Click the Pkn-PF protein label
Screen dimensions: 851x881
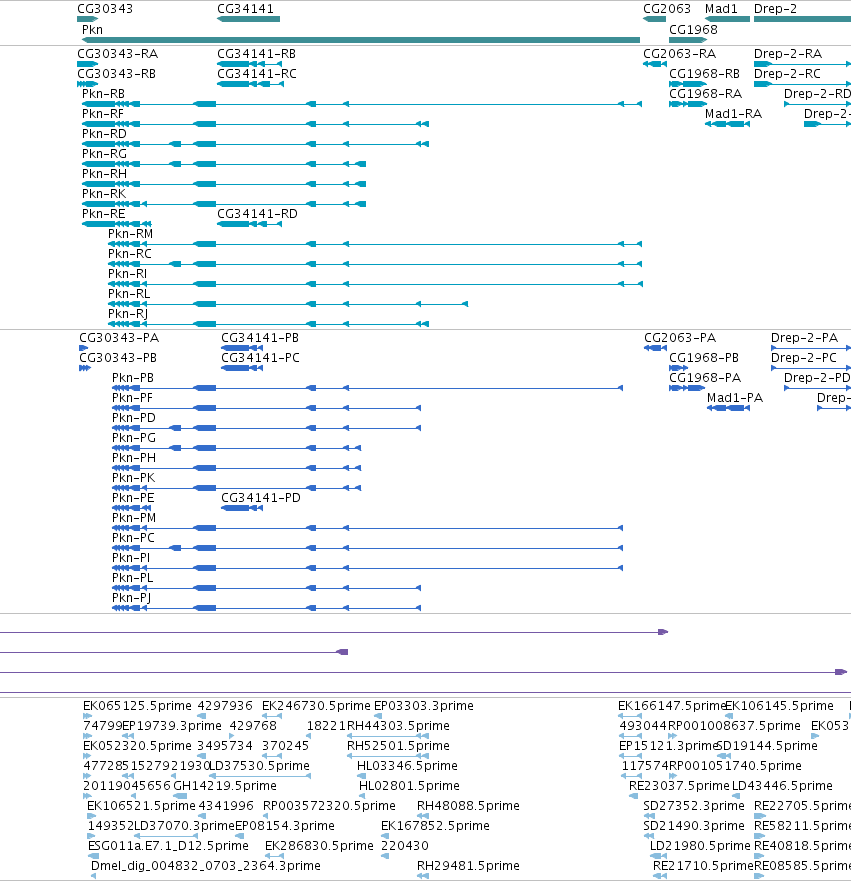133,398
